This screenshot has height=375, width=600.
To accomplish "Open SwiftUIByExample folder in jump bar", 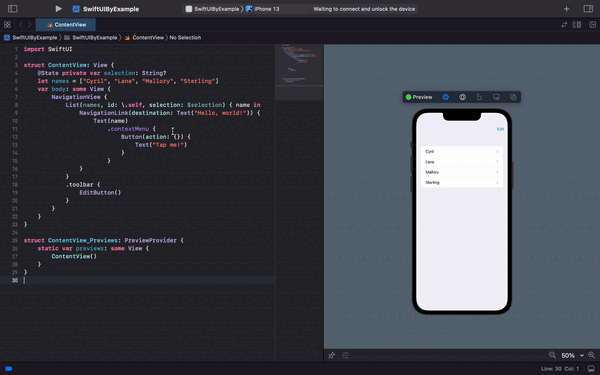I will [91, 38].
